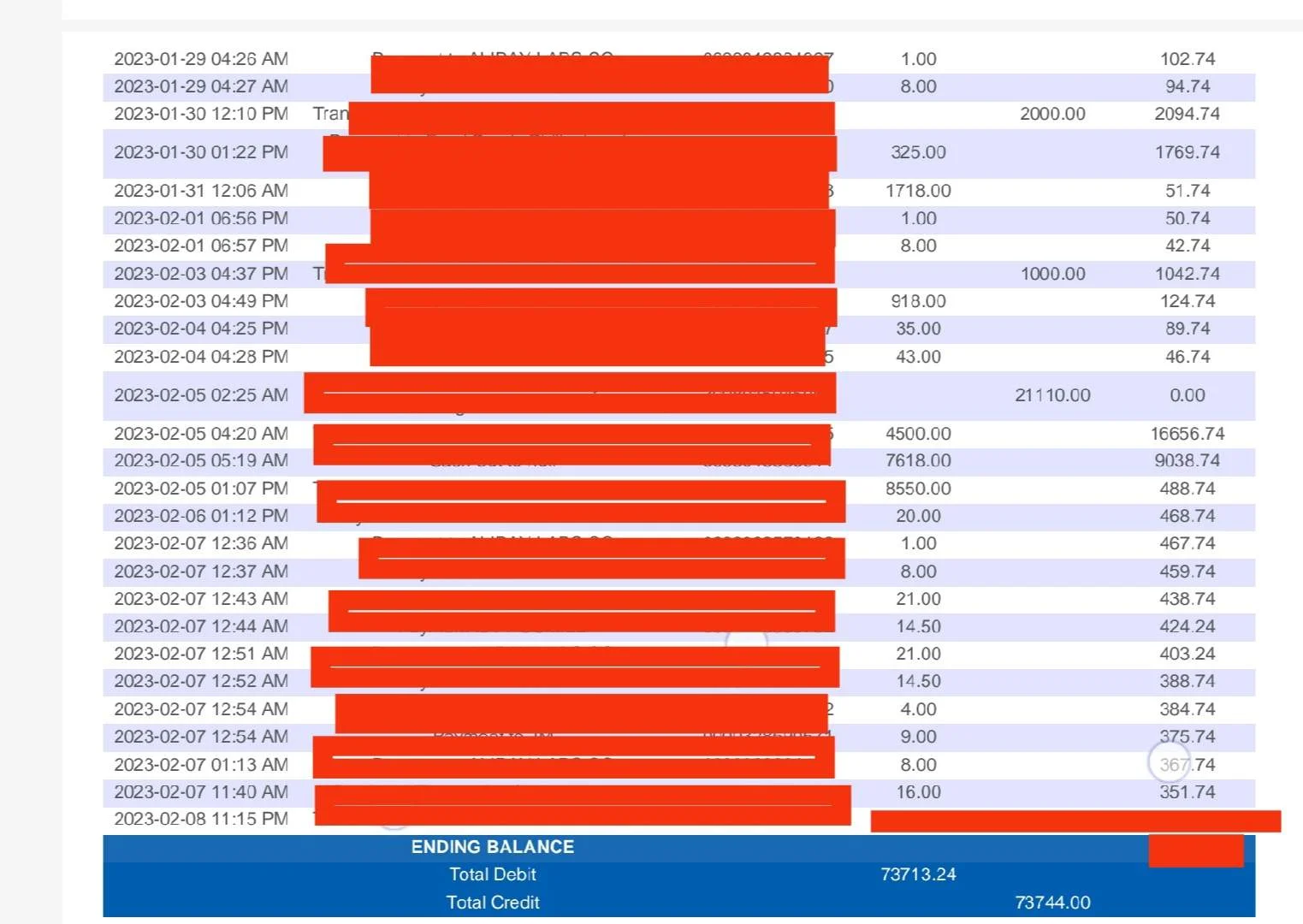1303x924 pixels.
Task: Click the 9.00 debit amount
Action: pyautogui.click(x=918, y=737)
